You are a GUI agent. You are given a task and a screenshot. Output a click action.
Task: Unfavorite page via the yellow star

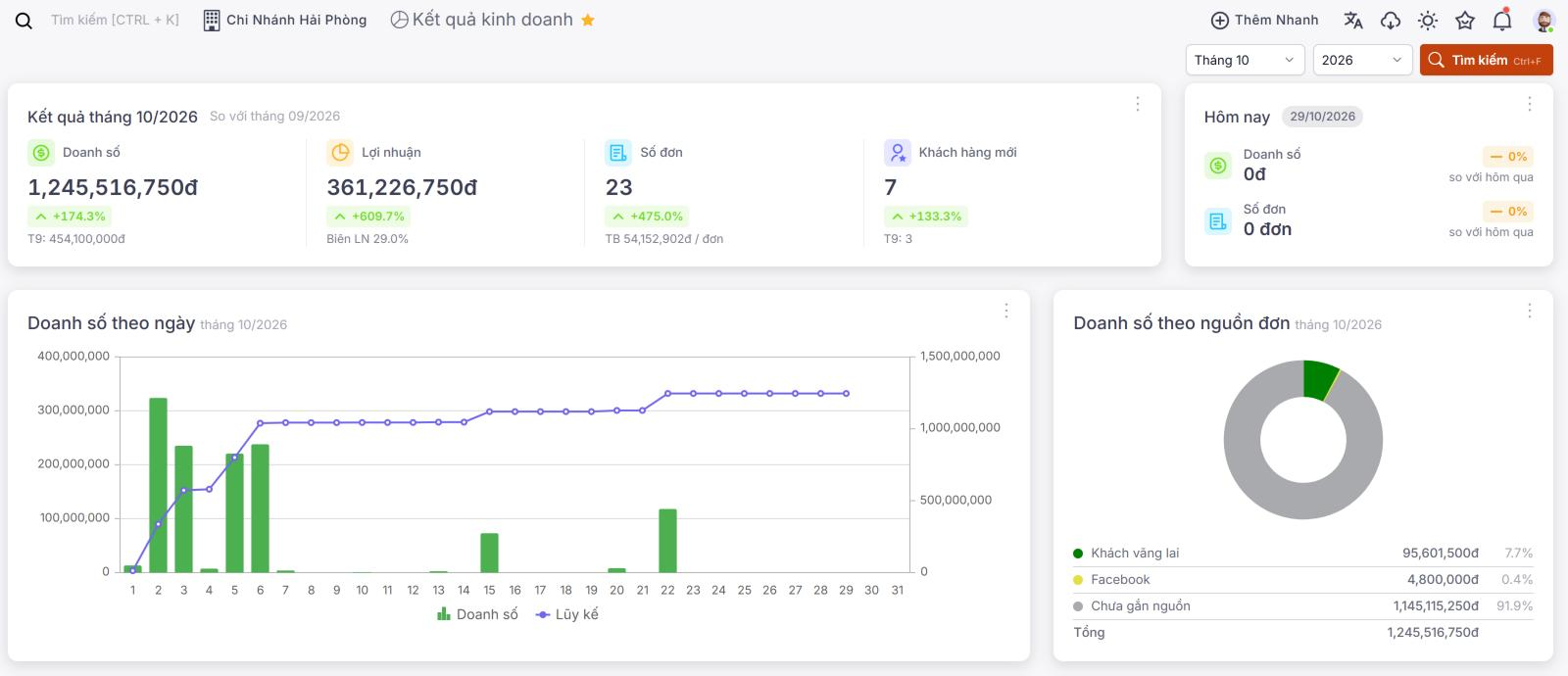[588, 20]
